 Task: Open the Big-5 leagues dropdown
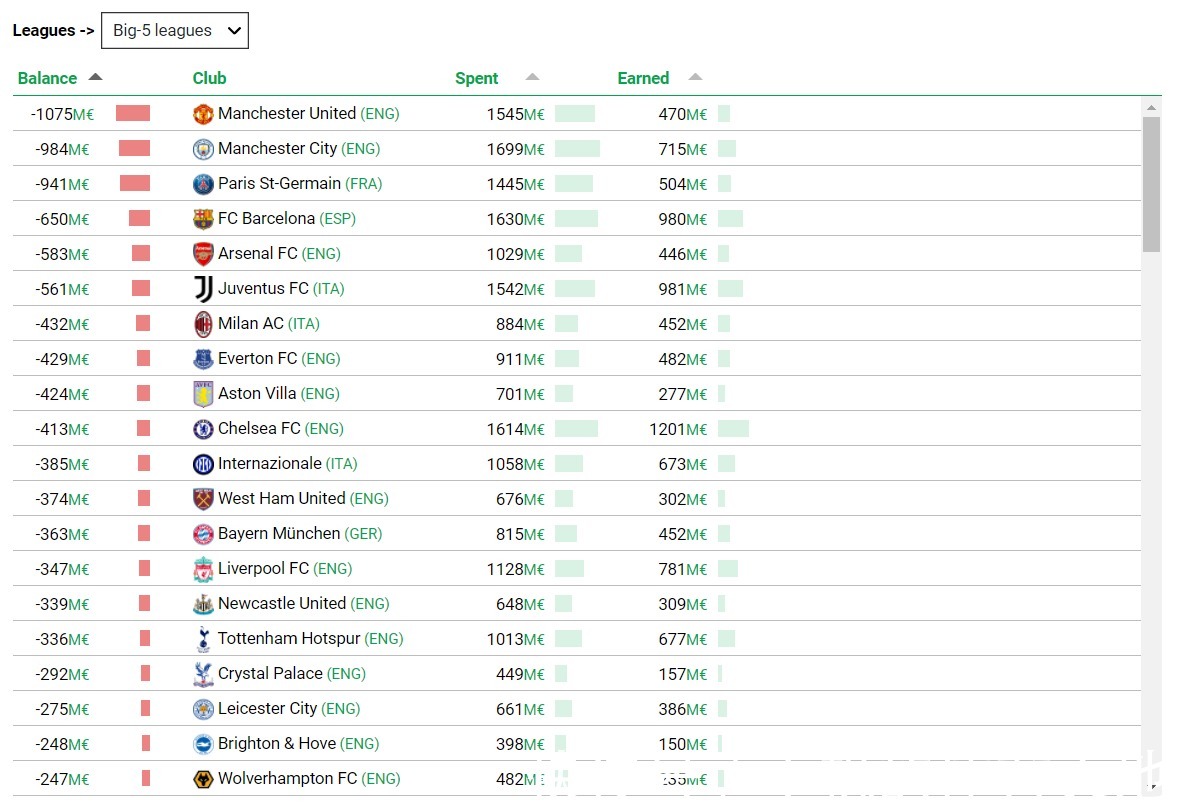click(175, 31)
